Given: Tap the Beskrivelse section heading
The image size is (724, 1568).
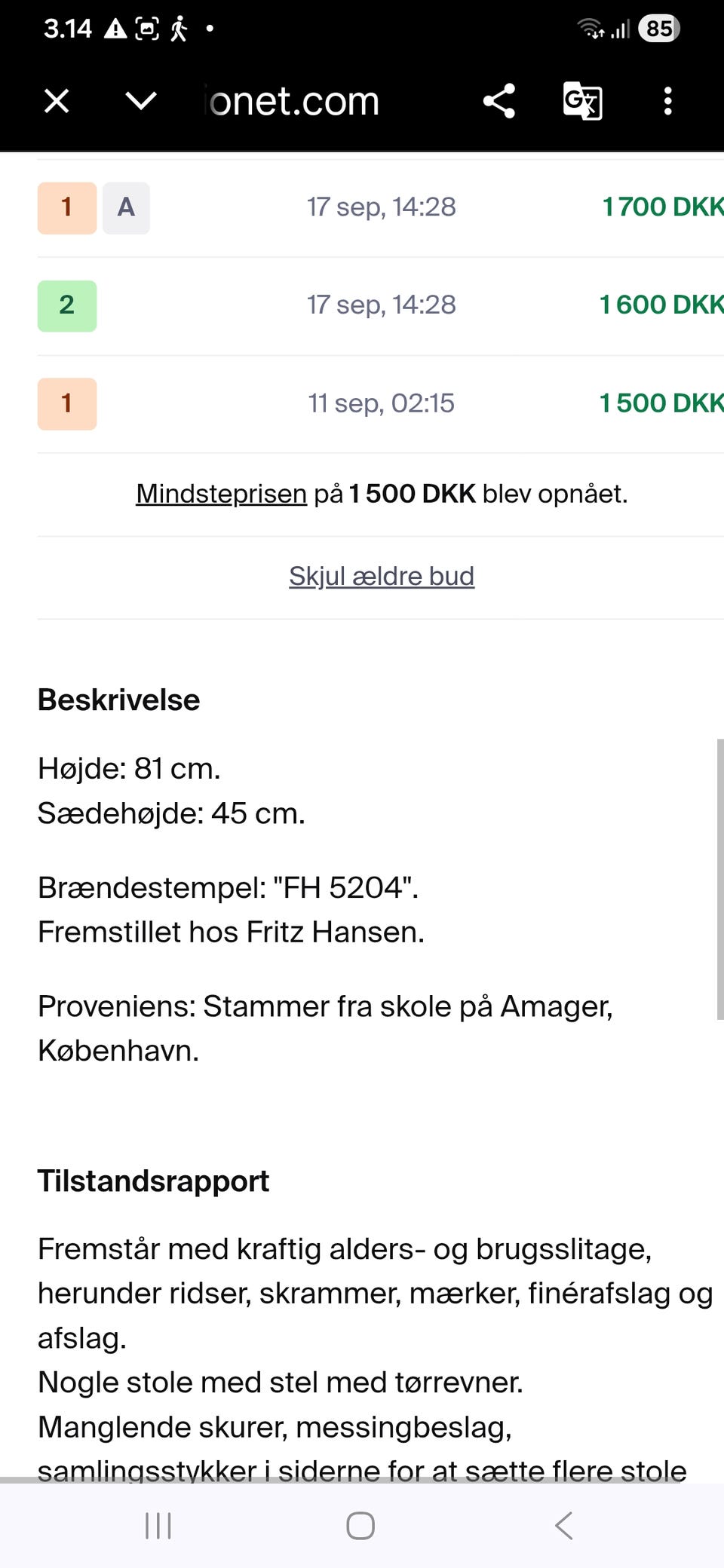Looking at the screenshot, I should 119,700.
